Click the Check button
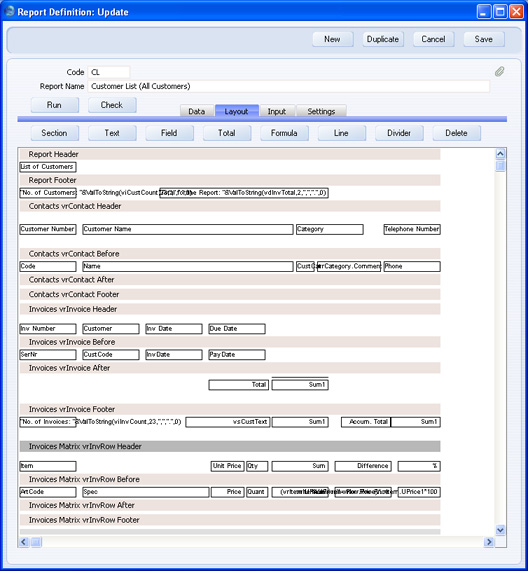 pos(112,105)
